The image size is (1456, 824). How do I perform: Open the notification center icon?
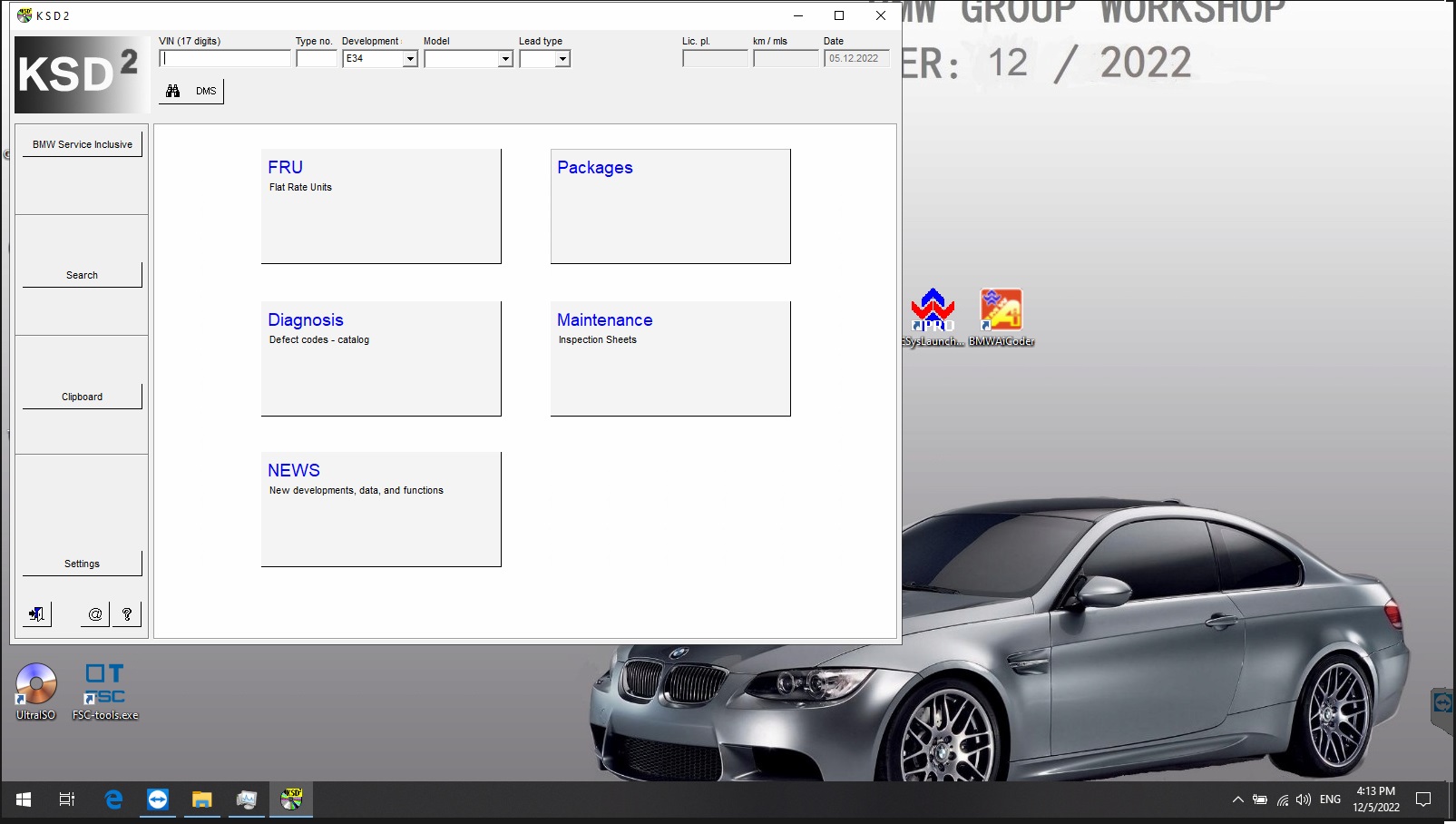tap(1423, 799)
